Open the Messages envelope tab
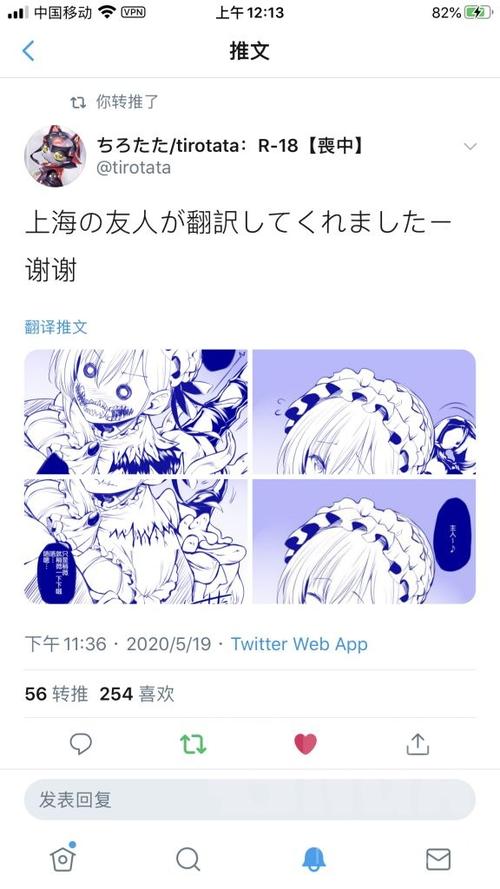The image size is (500, 889). (x=438, y=860)
